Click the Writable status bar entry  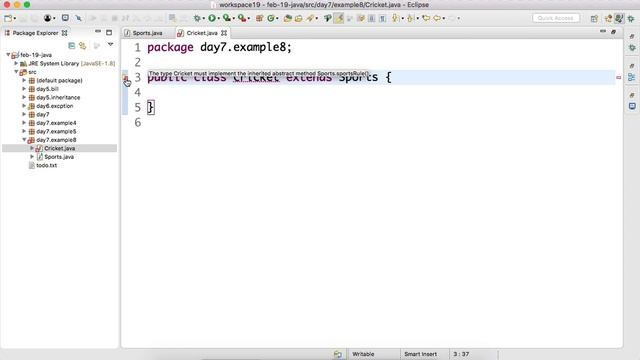(363, 354)
